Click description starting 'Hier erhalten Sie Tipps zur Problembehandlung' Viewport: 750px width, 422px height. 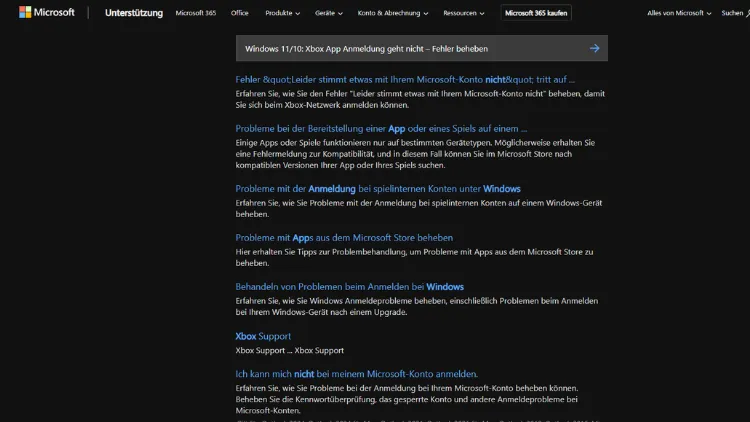[414, 257]
